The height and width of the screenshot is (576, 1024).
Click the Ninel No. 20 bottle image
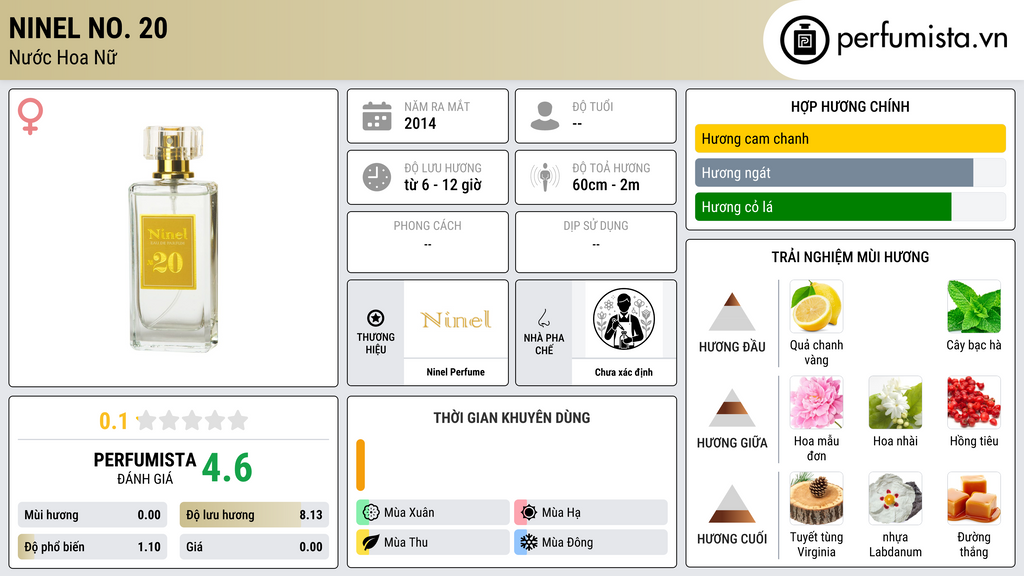pyautogui.click(x=172, y=239)
